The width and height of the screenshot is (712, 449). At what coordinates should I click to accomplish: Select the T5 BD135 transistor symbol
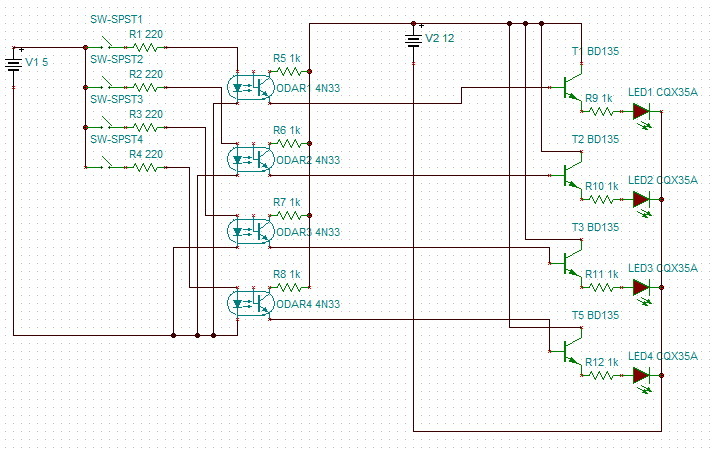click(x=572, y=351)
